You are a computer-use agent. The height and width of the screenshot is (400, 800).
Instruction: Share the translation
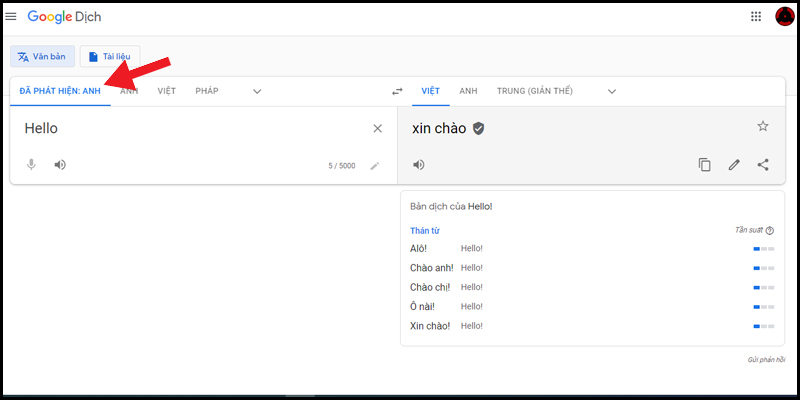click(763, 165)
